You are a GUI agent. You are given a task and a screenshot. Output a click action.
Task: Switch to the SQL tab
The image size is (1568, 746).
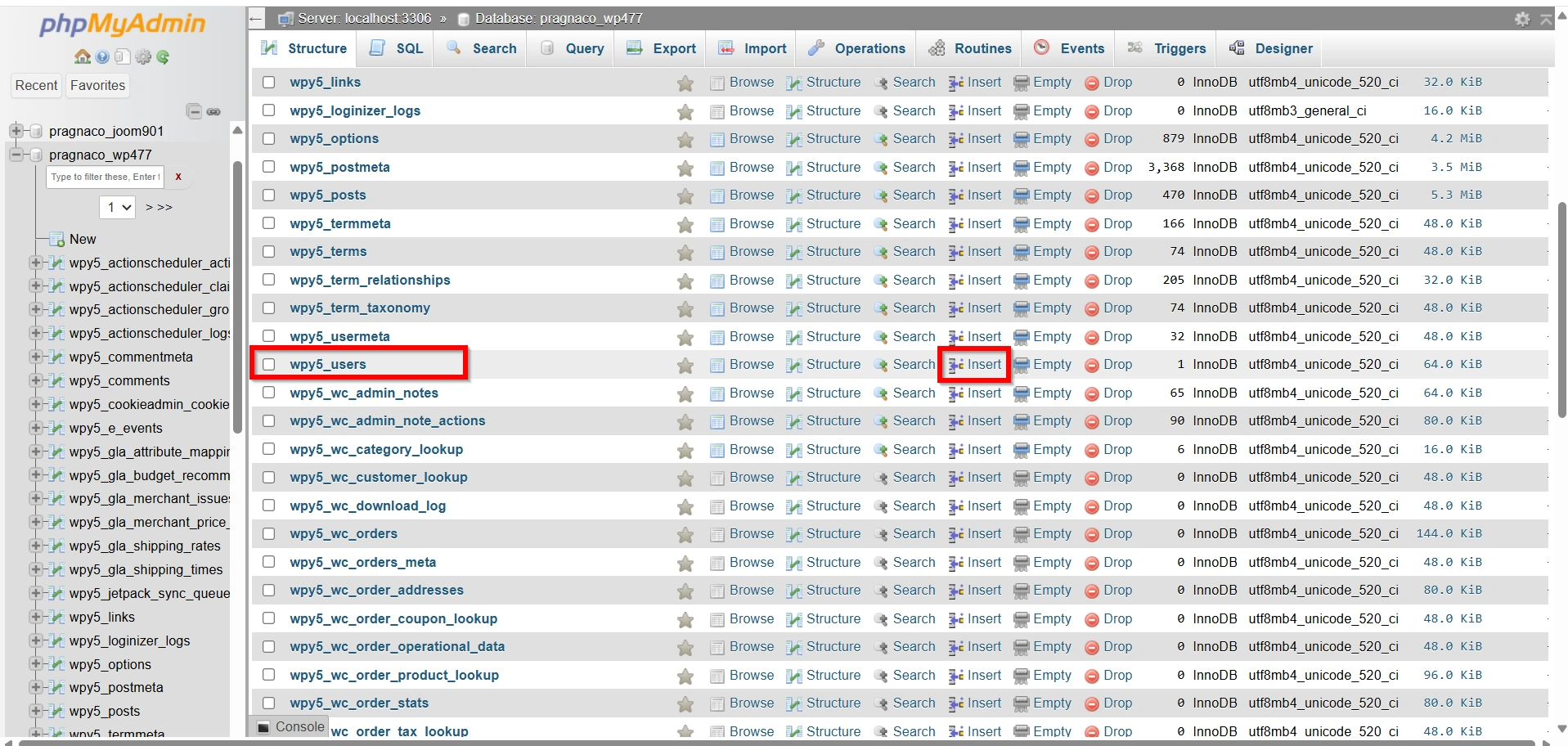click(397, 48)
